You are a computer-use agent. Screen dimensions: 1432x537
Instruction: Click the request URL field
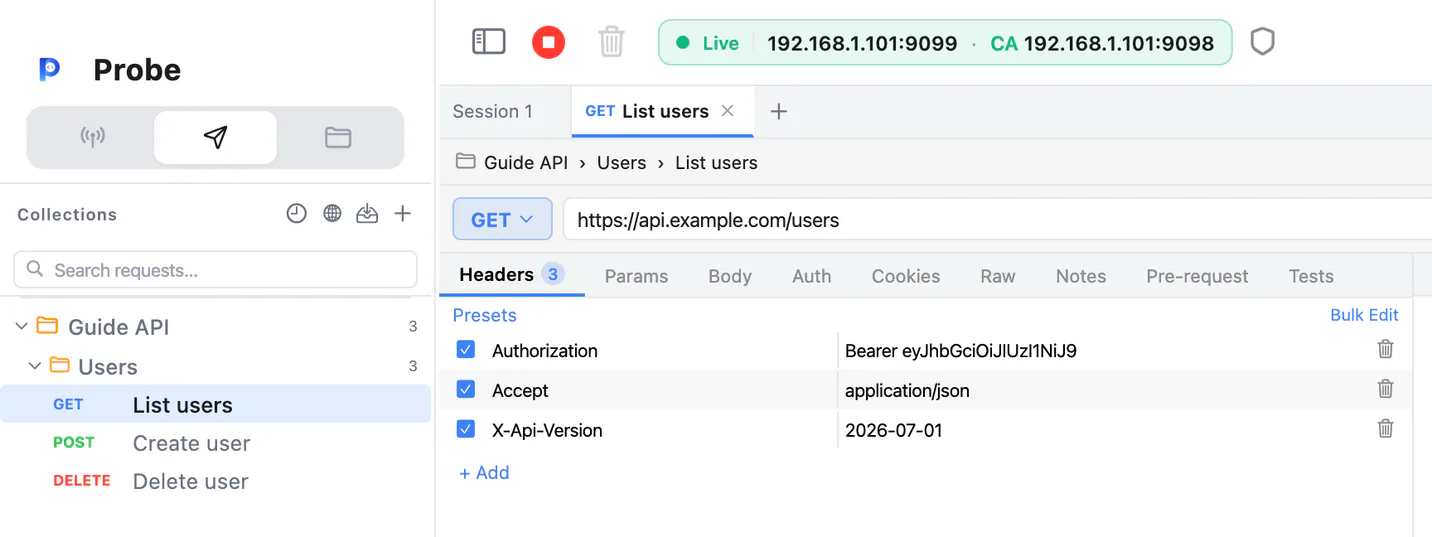pos(997,219)
